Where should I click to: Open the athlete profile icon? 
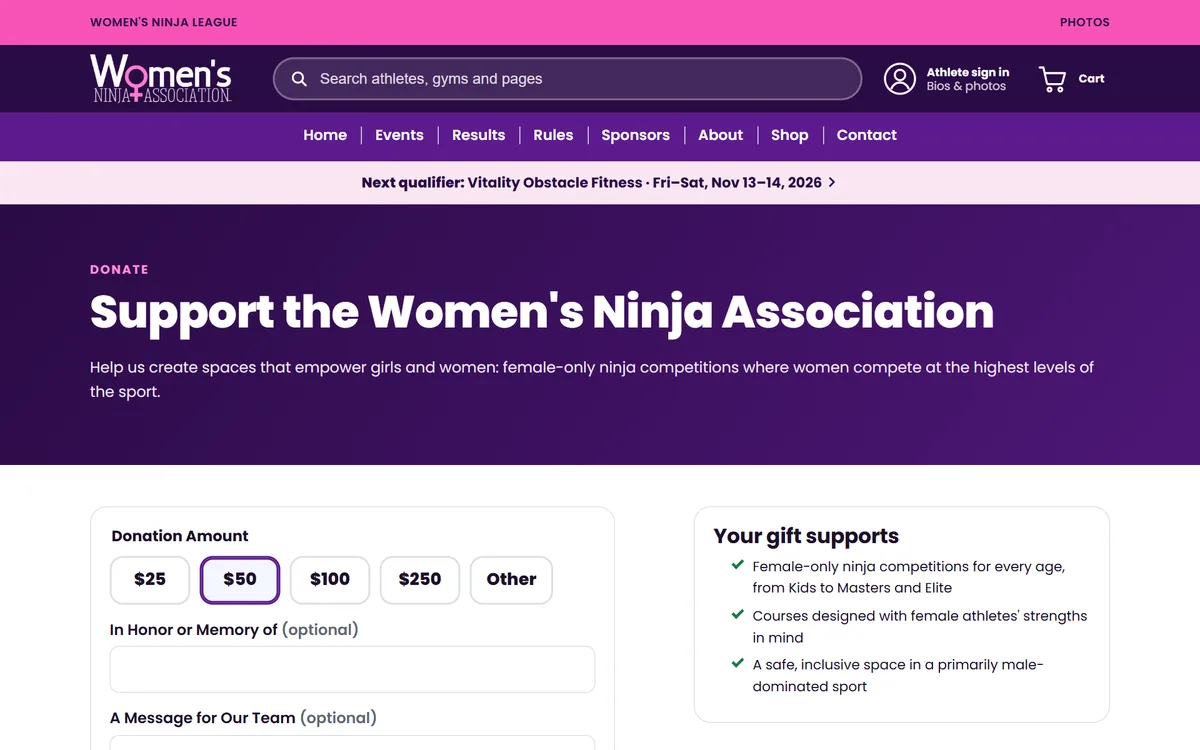[x=900, y=79]
